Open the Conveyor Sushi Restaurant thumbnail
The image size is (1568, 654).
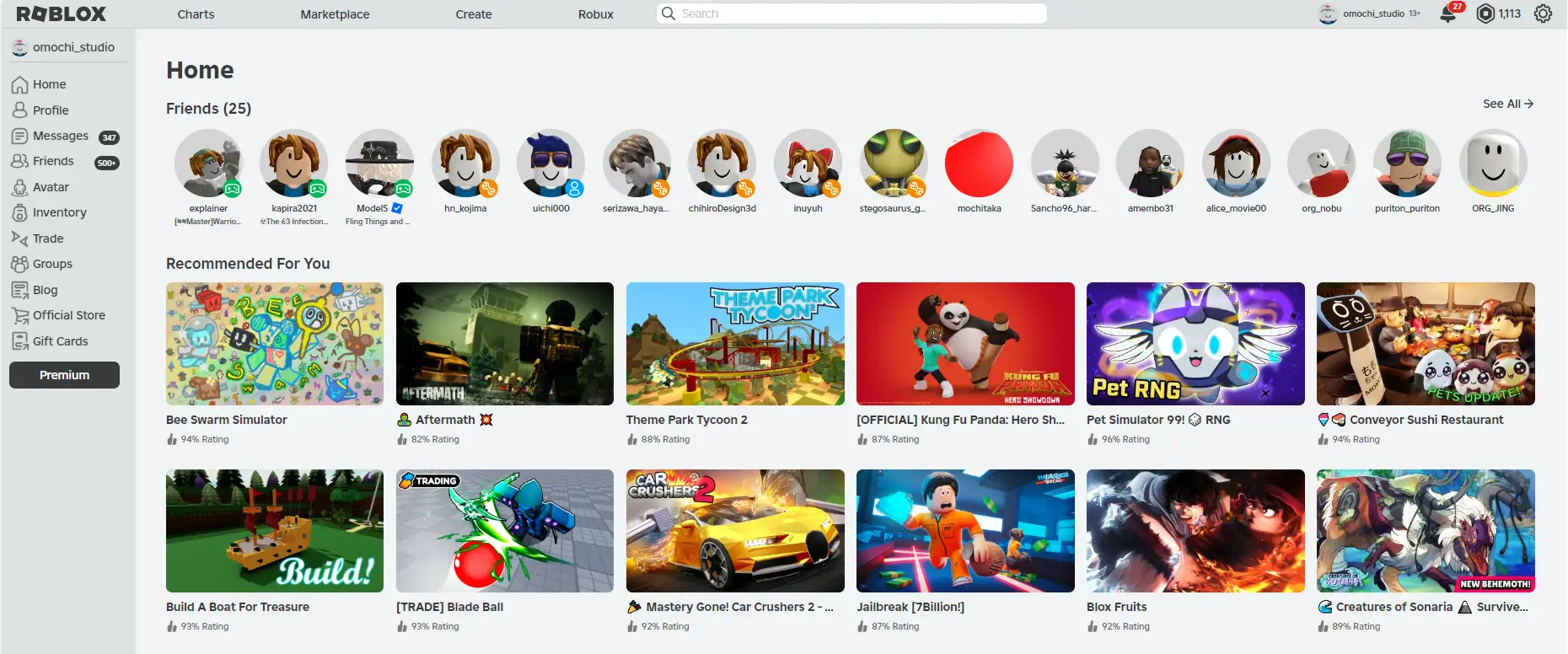1426,344
